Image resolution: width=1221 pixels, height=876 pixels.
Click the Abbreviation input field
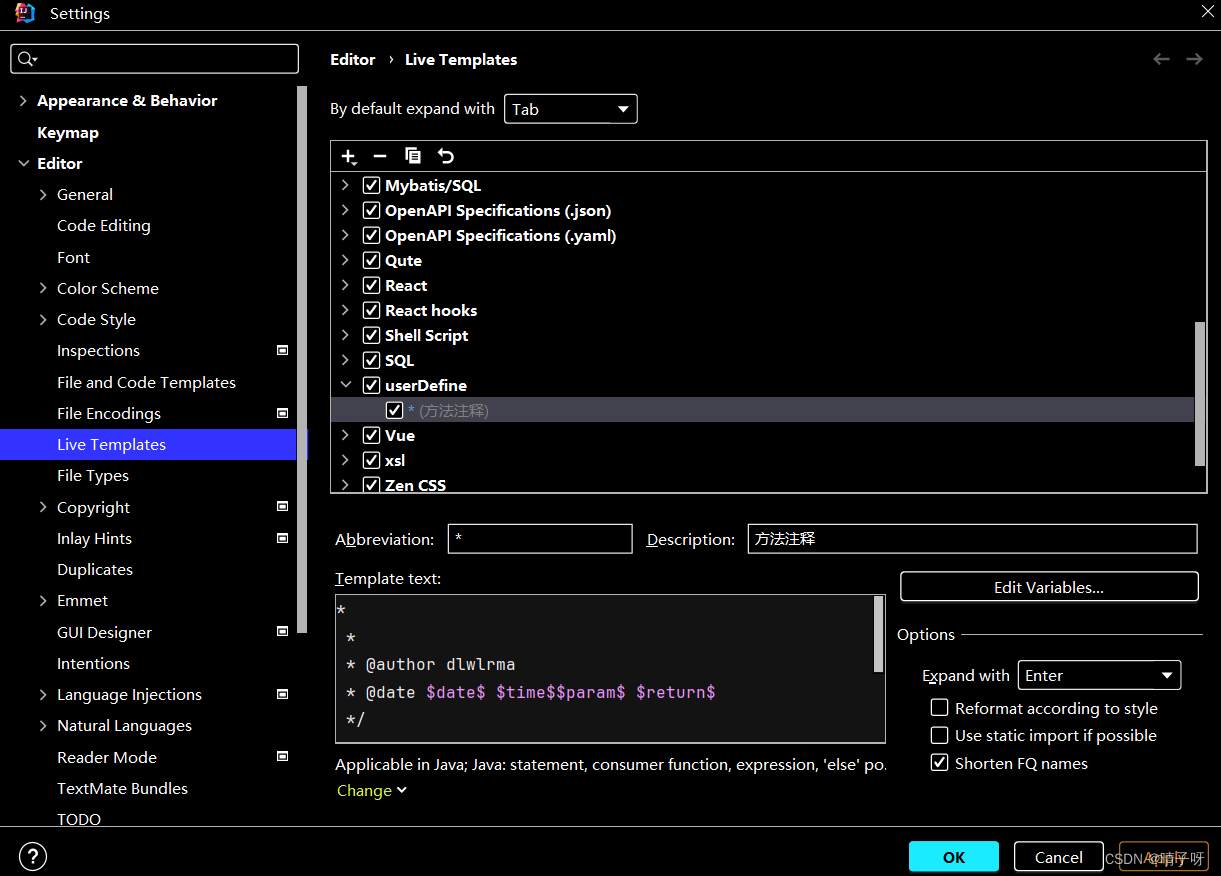pyautogui.click(x=540, y=539)
